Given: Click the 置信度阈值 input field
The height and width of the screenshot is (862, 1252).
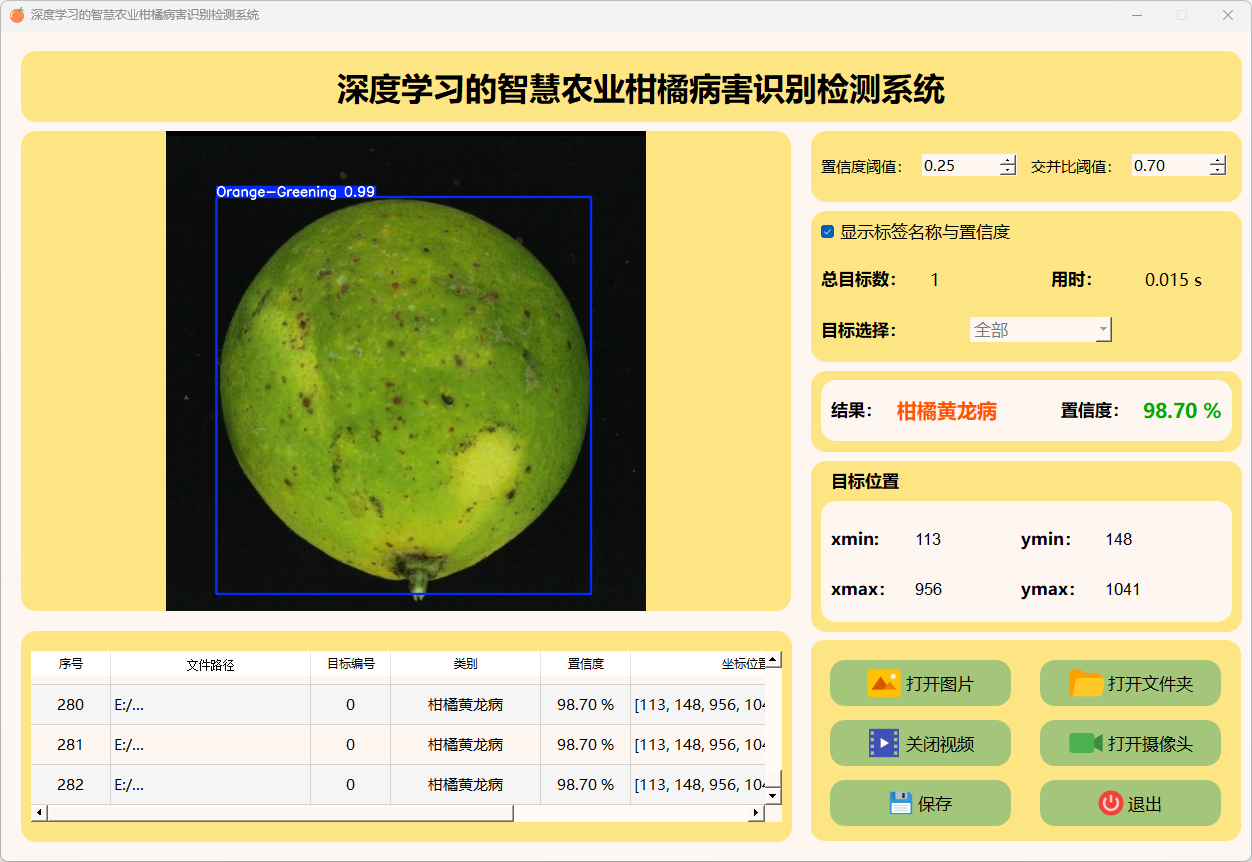Looking at the screenshot, I should 959,166.
